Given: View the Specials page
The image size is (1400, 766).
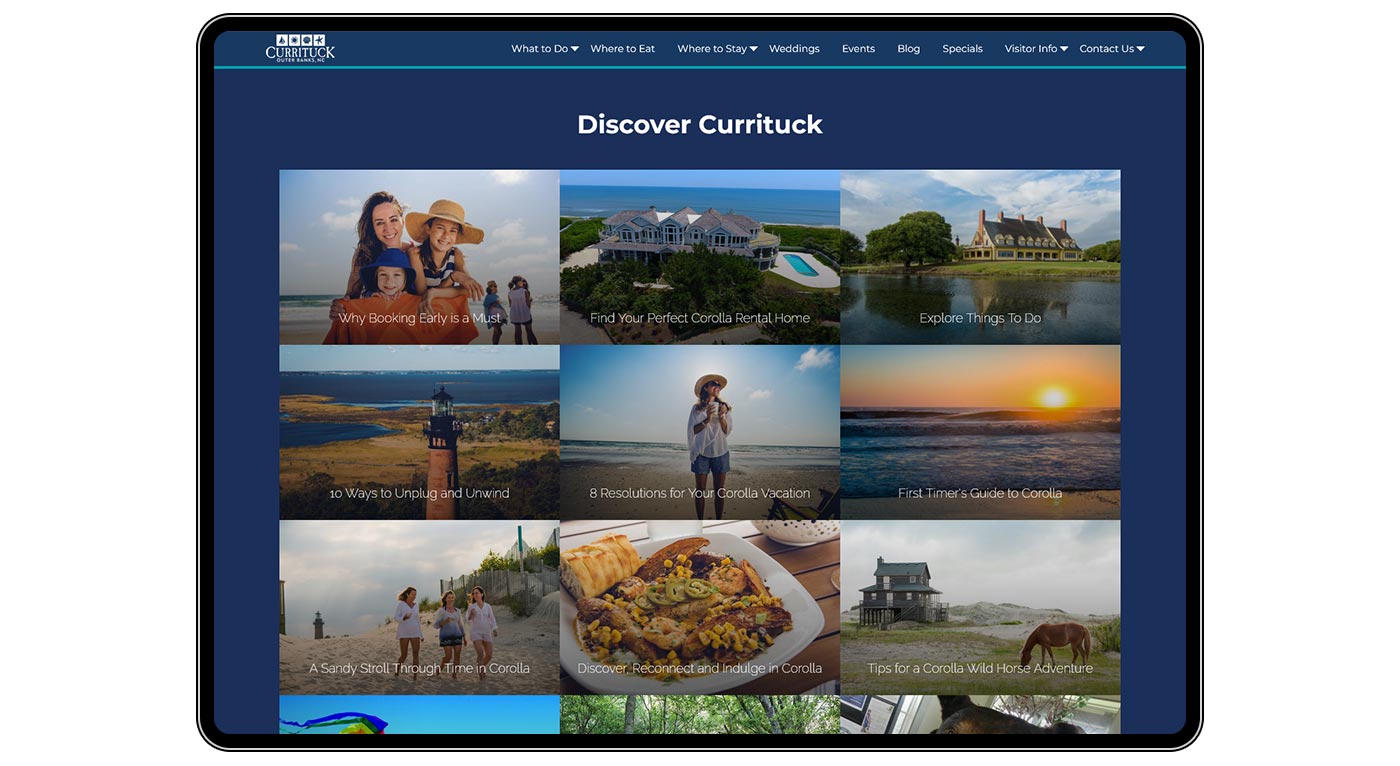Looking at the screenshot, I should 962,48.
